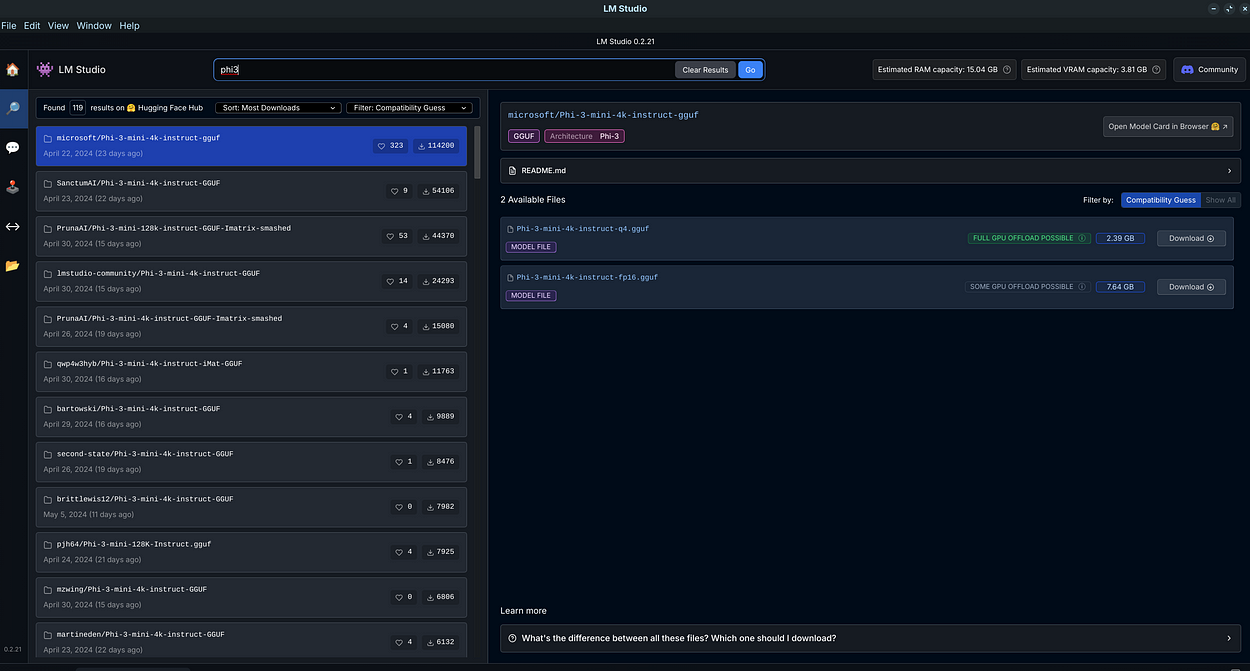Viewport: 1250px width, 671px height.
Task: Open the Playground joystick sidebar icon
Action: [12, 186]
